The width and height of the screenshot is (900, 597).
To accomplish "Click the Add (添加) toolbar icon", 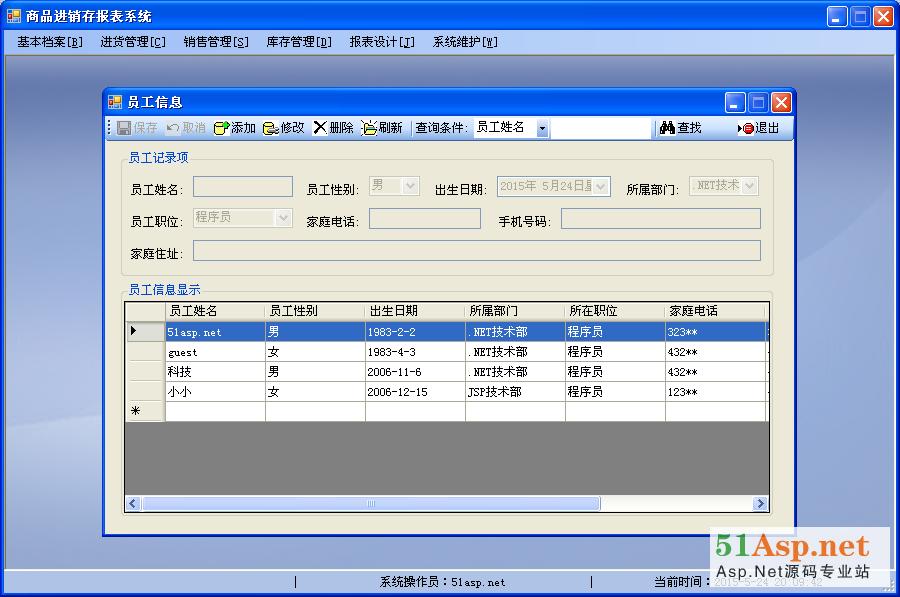I will pos(221,128).
